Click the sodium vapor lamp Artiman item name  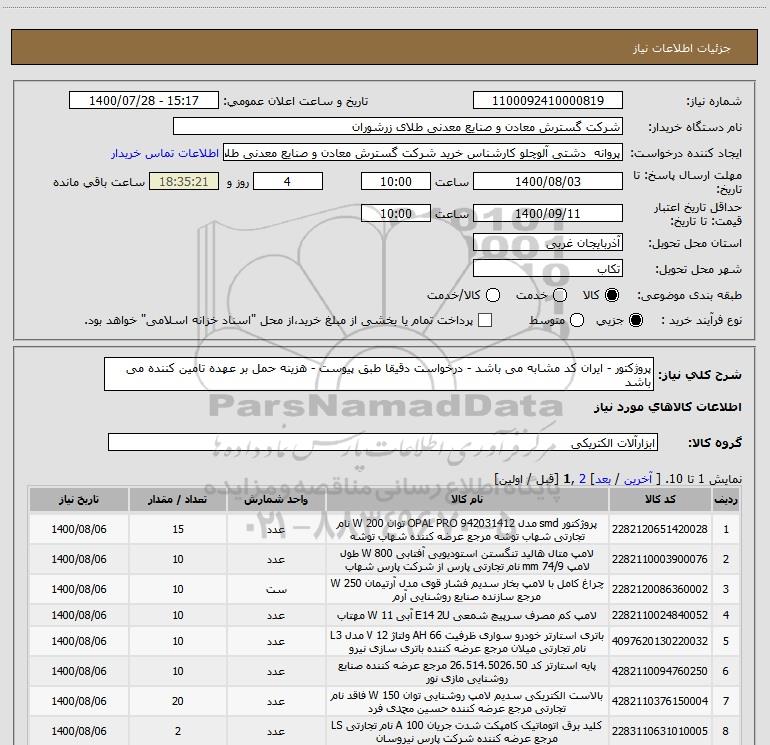[467, 590]
